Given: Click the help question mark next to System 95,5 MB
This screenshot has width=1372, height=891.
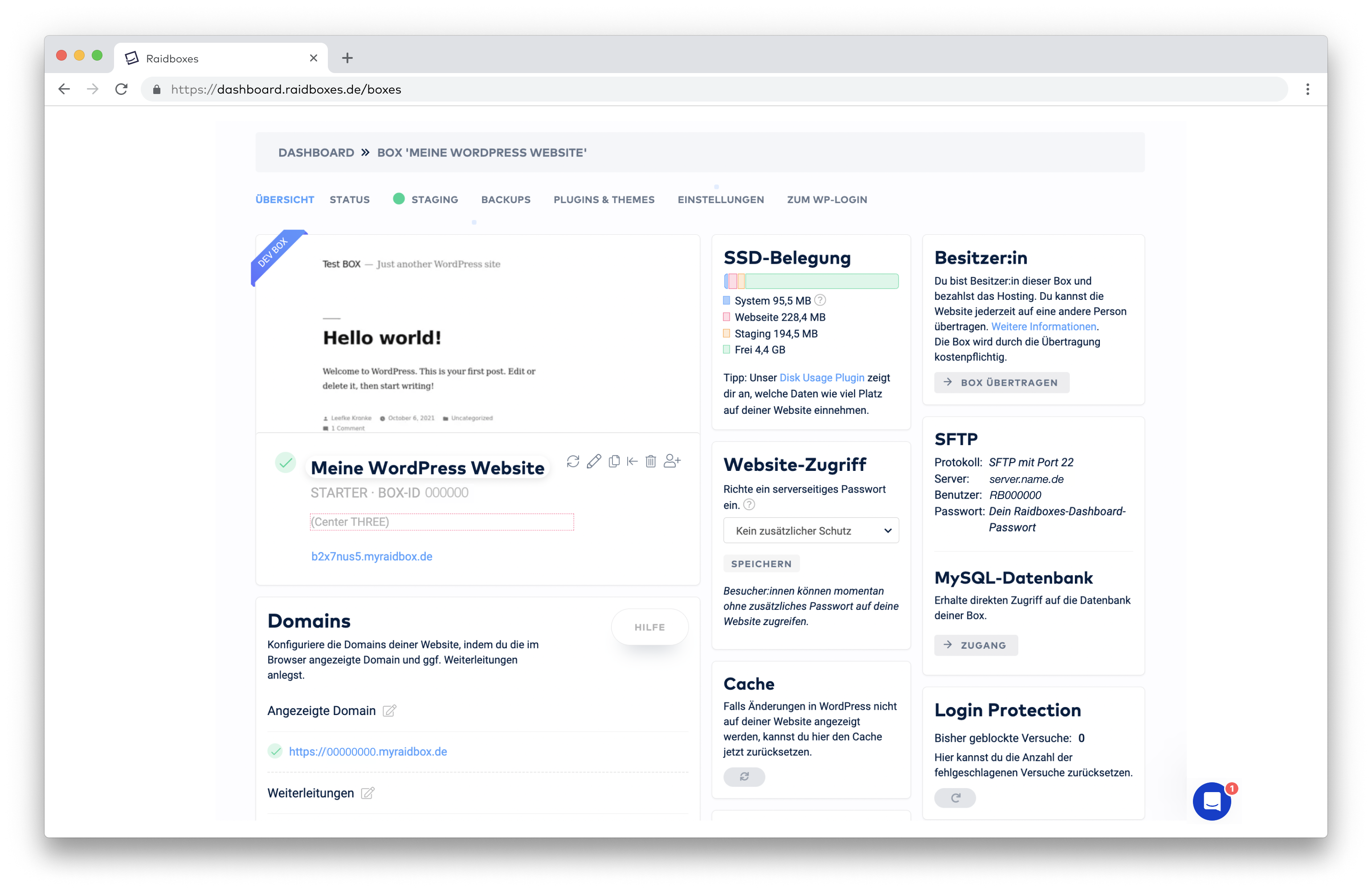Looking at the screenshot, I should pos(820,300).
